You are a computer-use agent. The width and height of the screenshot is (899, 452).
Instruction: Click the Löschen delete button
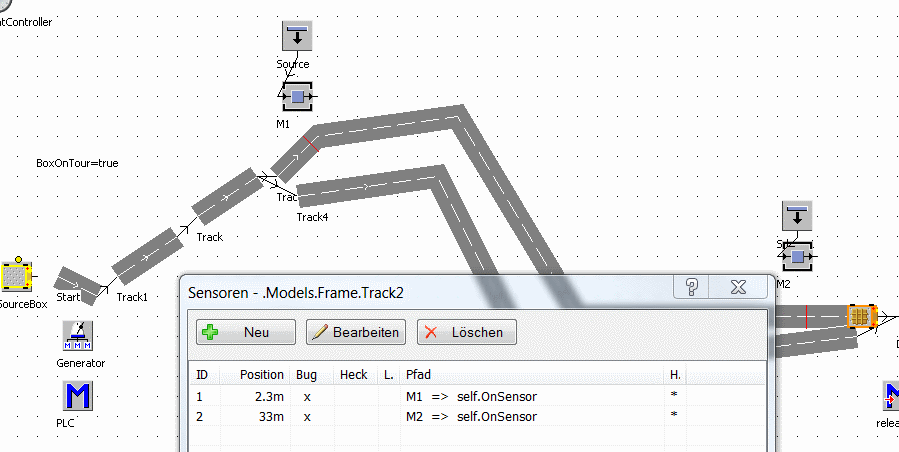(466, 332)
